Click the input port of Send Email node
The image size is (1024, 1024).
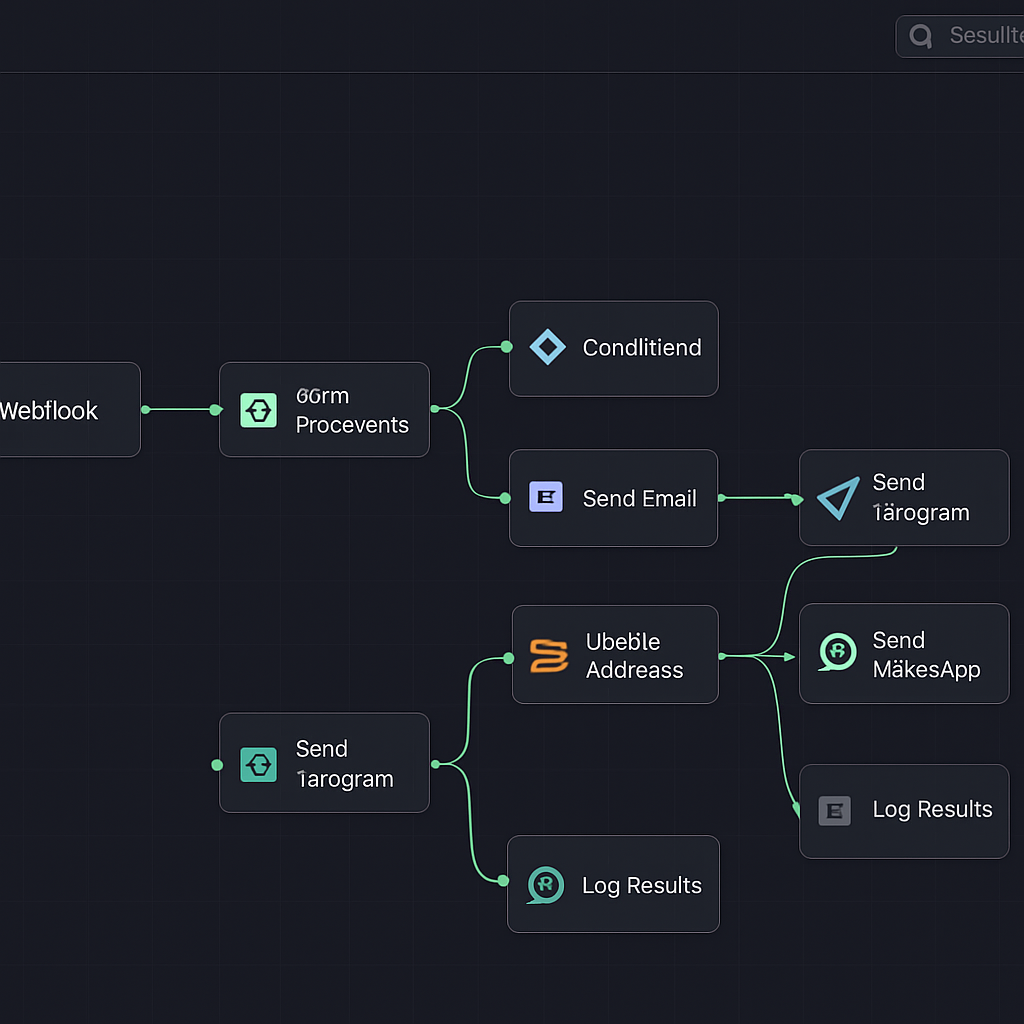(505, 498)
